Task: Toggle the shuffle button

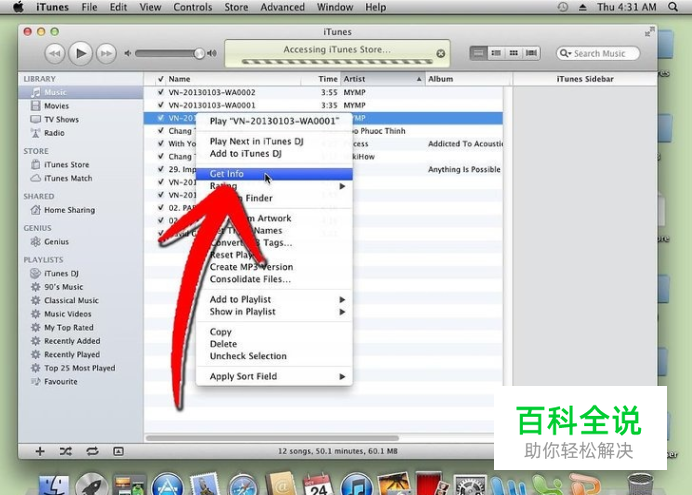Action: coord(66,451)
